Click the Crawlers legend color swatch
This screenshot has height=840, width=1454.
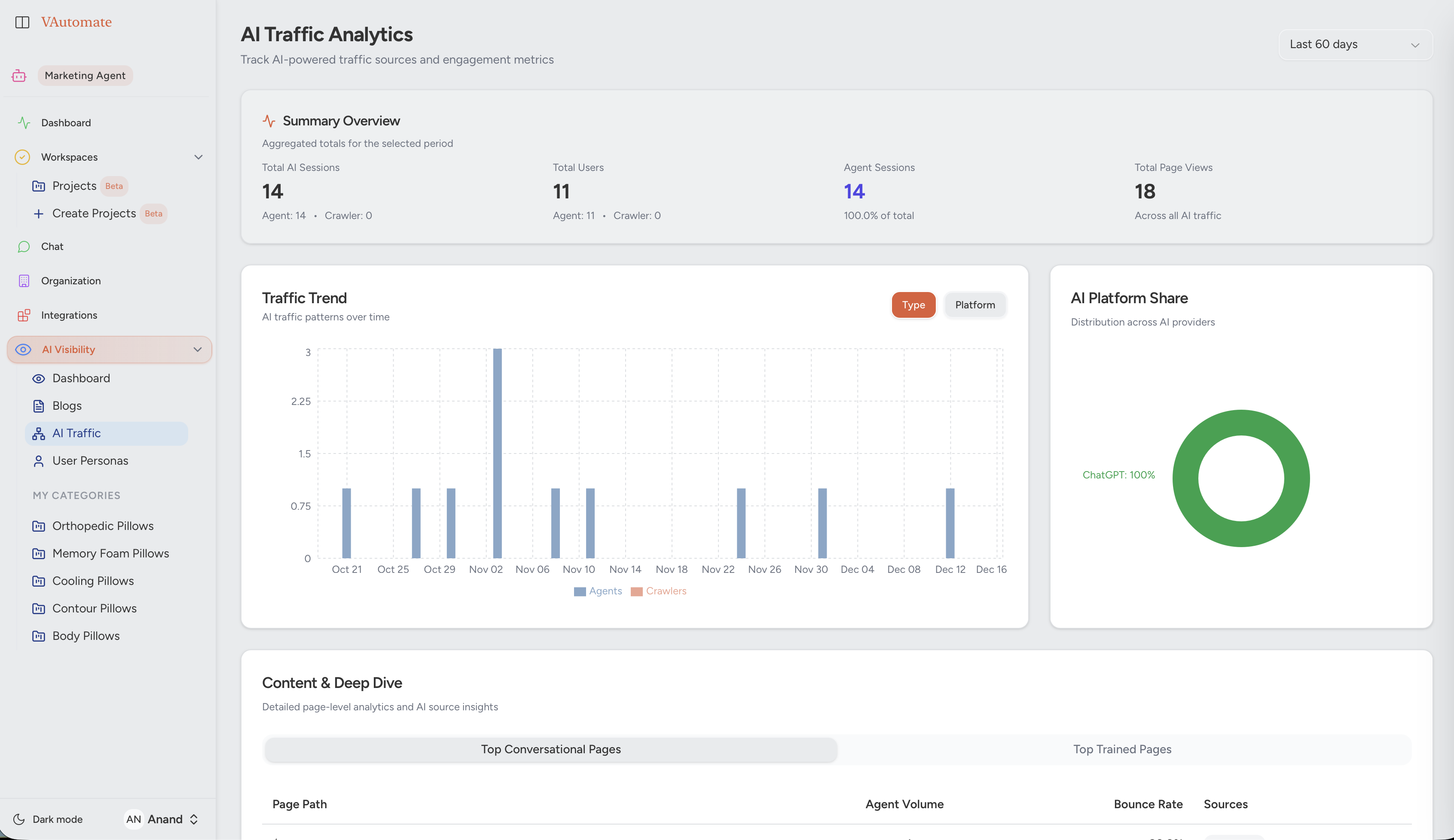636,591
